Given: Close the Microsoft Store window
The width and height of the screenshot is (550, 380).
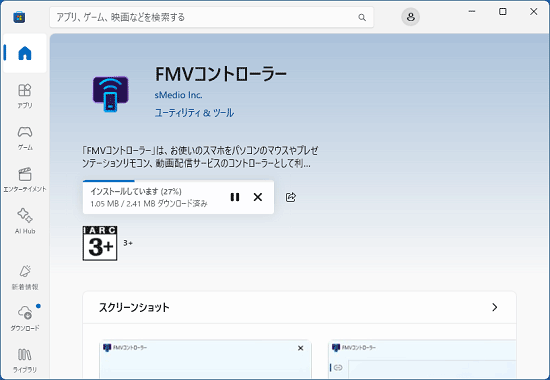Looking at the screenshot, I should pyautogui.click(x=534, y=12).
